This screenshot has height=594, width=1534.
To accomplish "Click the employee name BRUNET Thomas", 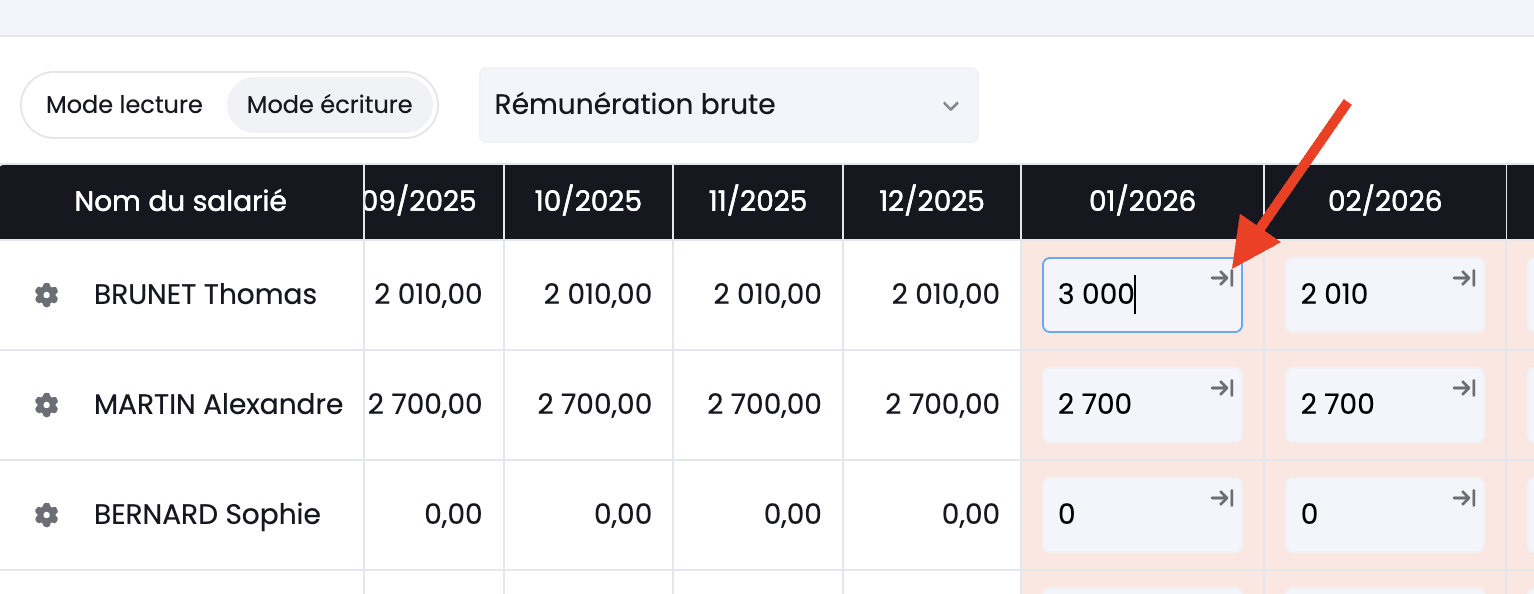I will (x=205, y=295).
